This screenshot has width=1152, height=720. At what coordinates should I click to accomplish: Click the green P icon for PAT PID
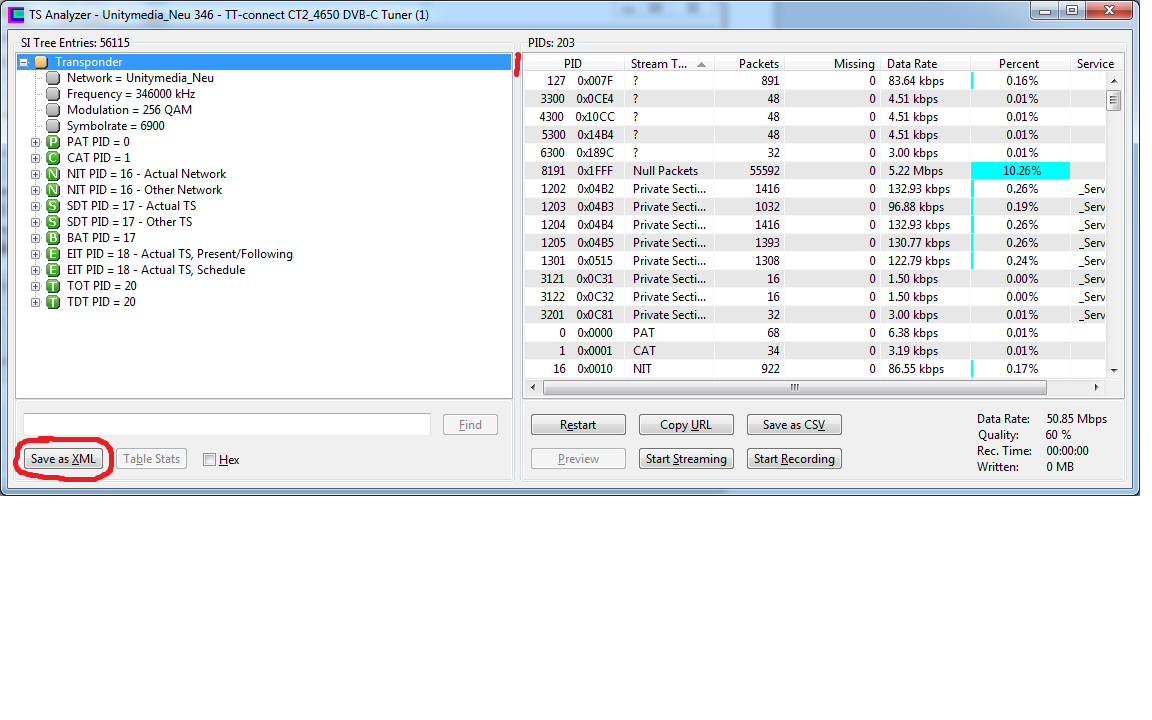coord(53,142)
